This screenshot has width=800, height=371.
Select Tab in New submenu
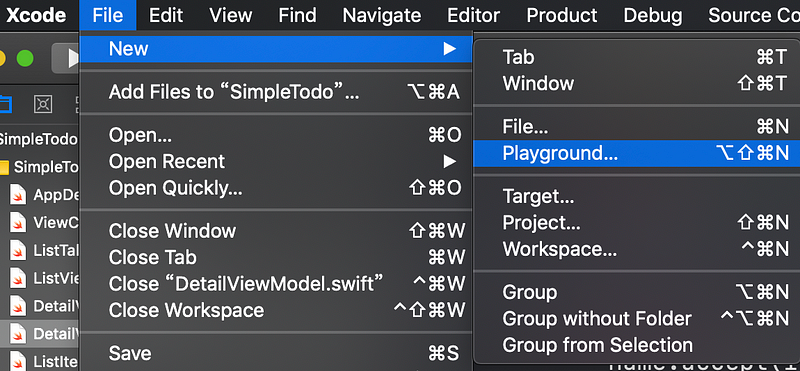(x=637, y=57)
